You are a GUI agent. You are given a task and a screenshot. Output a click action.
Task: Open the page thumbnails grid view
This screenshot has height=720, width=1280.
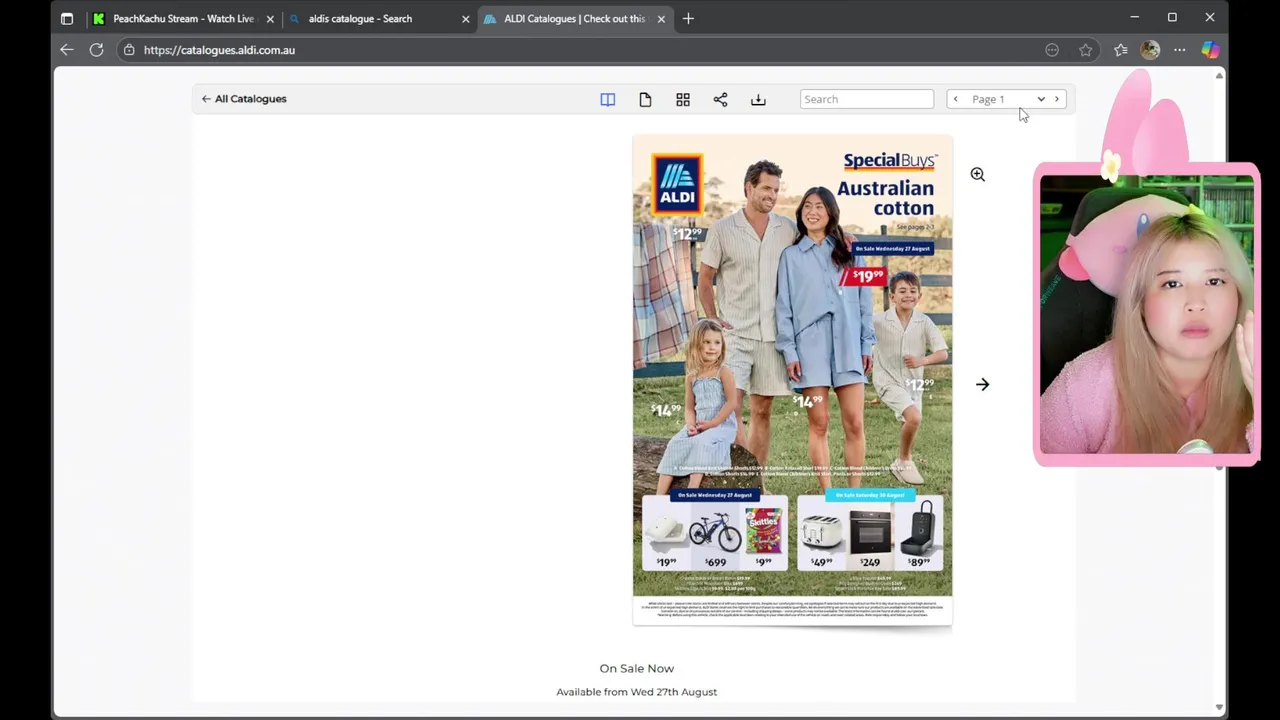click(x=683, y=99)
